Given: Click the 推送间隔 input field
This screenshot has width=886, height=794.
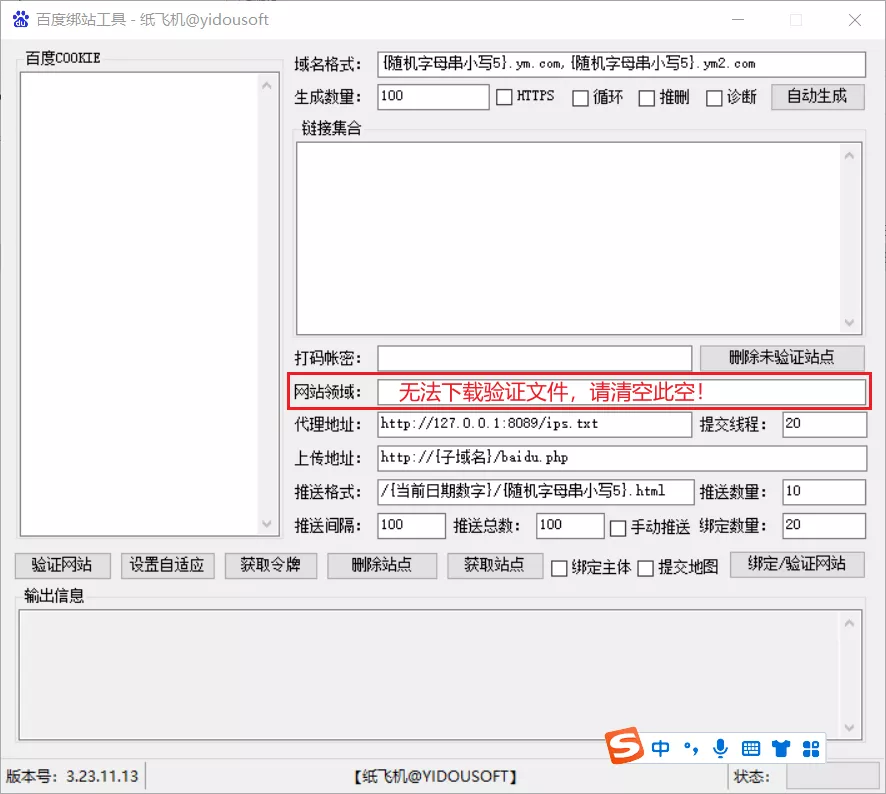Looking at the screenshot, I should point(411,526).
